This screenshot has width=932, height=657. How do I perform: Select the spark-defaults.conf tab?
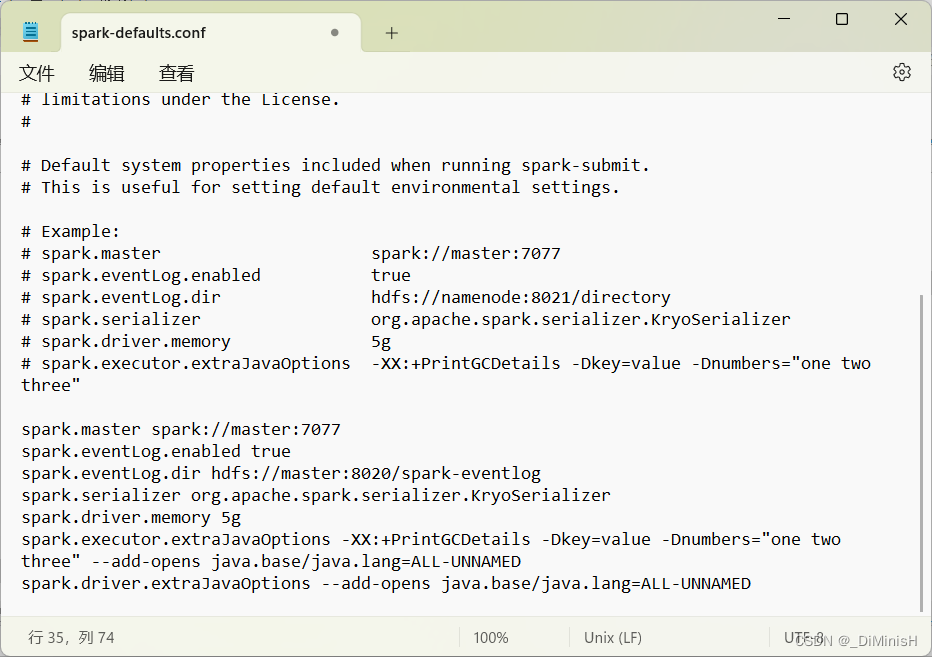(x=210, y=33)
